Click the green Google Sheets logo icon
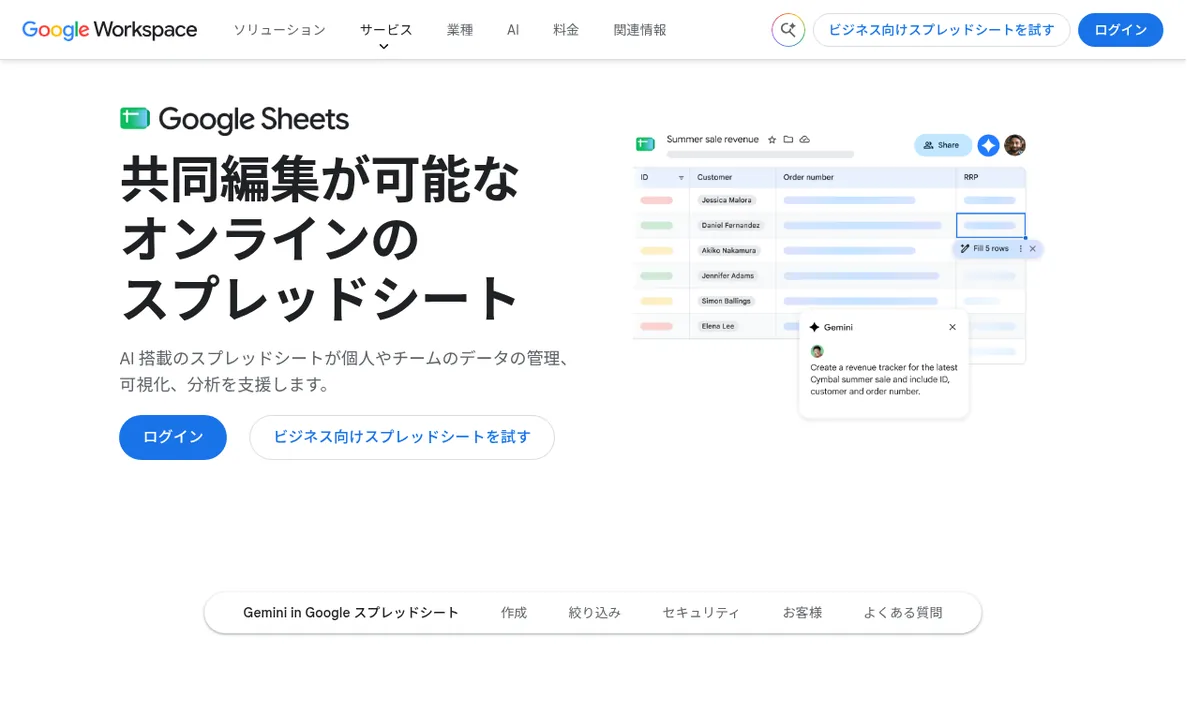 [x=135, y=119]
